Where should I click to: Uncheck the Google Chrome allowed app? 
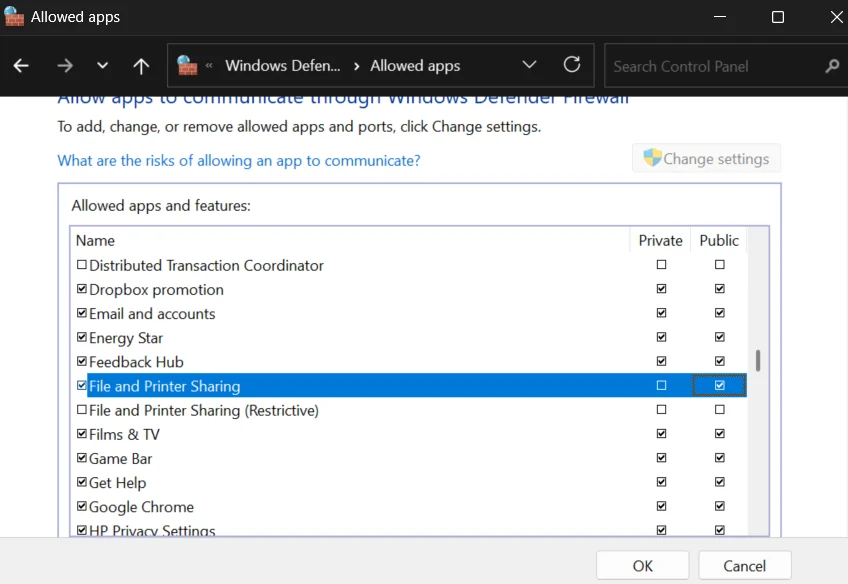pyautogui.click(x=82, y=507)
